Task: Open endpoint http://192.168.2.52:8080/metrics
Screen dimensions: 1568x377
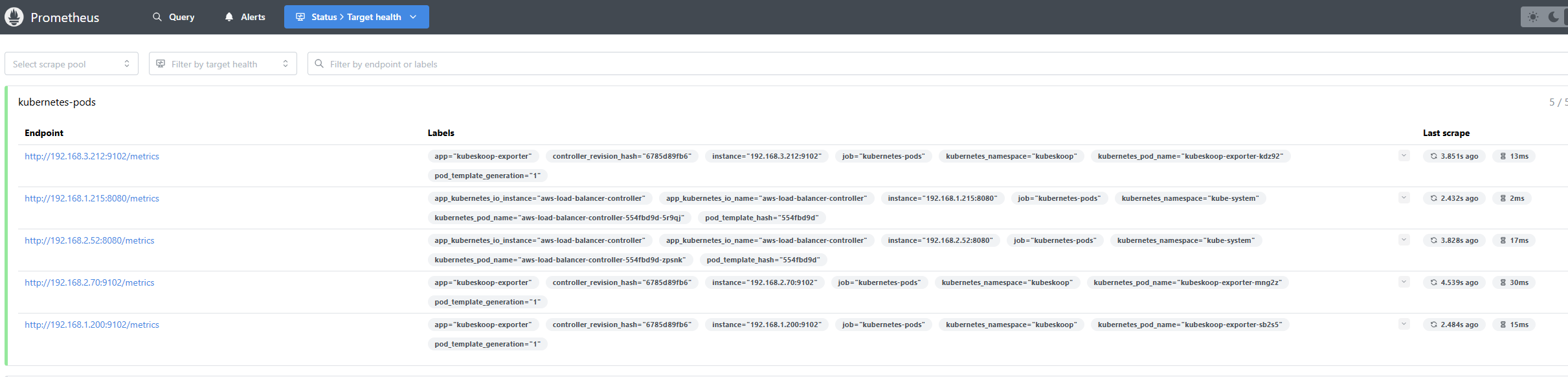Action: click(89, 240)
